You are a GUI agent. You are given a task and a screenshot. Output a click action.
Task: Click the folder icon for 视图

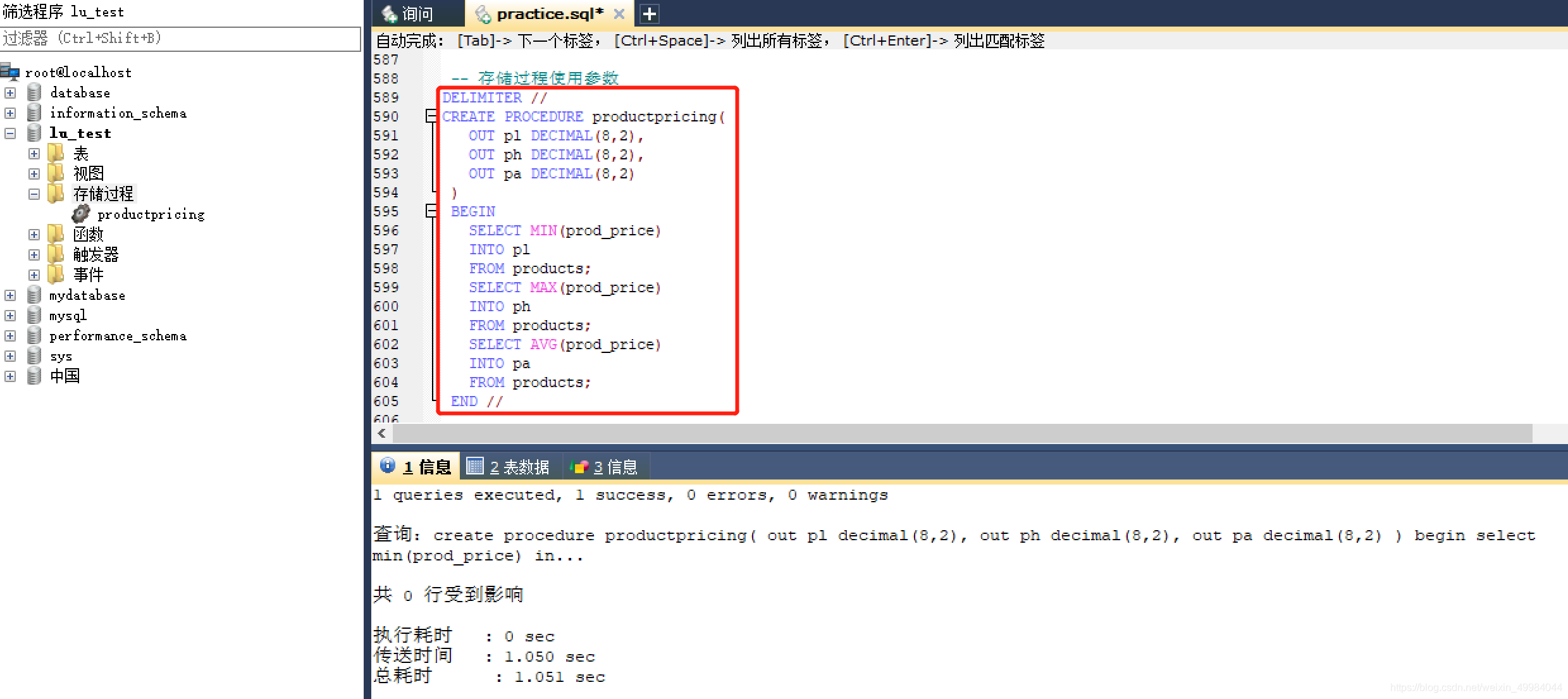[x=56, y=173]
